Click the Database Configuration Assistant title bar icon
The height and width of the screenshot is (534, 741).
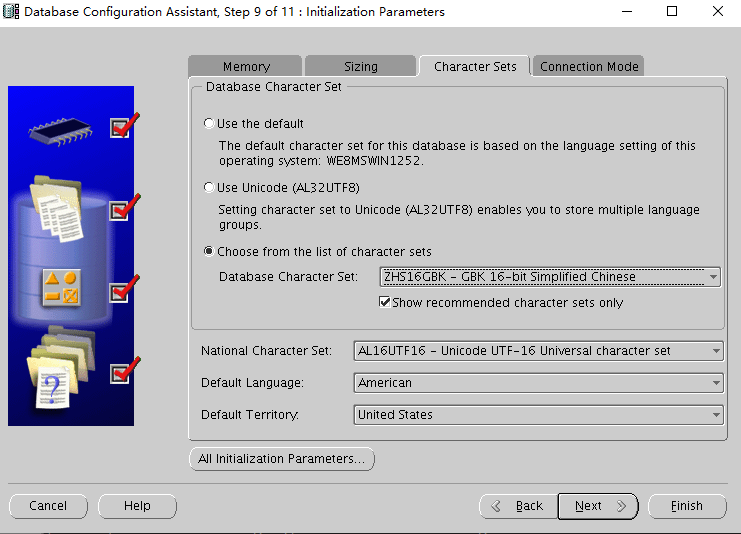11,11
